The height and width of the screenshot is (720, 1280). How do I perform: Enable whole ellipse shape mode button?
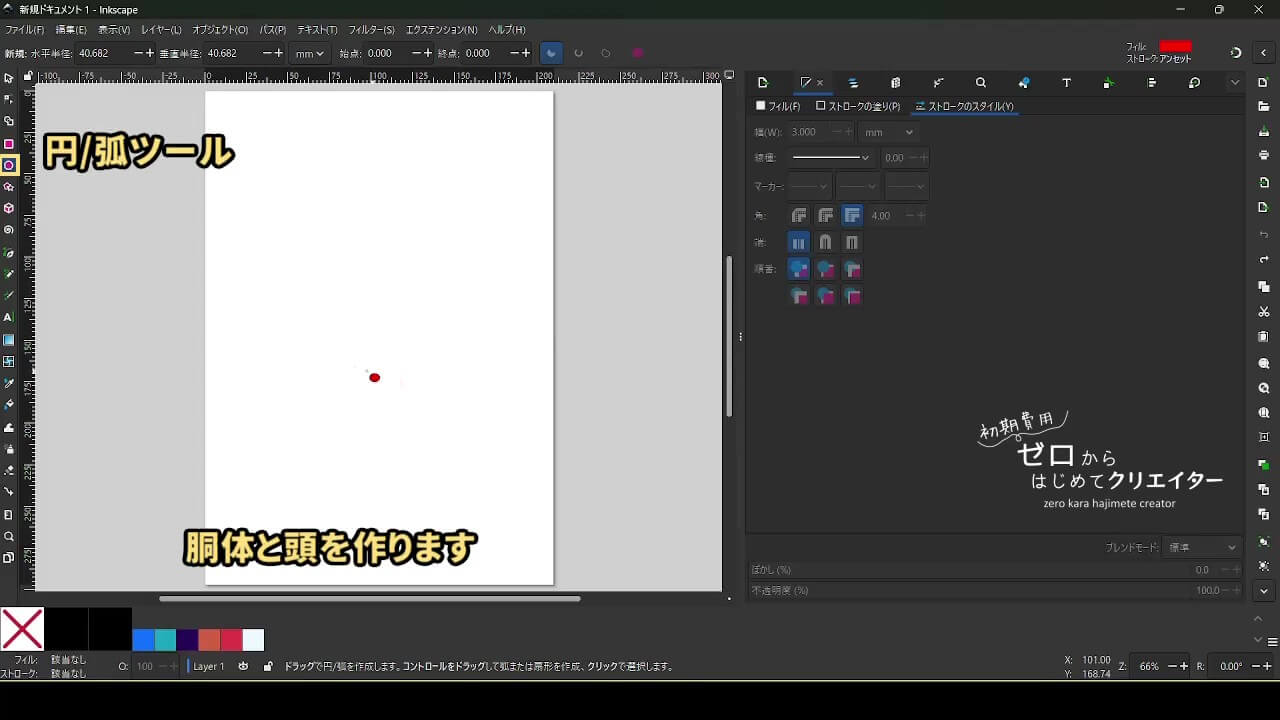pyautogui.click(x=637, y=53)
